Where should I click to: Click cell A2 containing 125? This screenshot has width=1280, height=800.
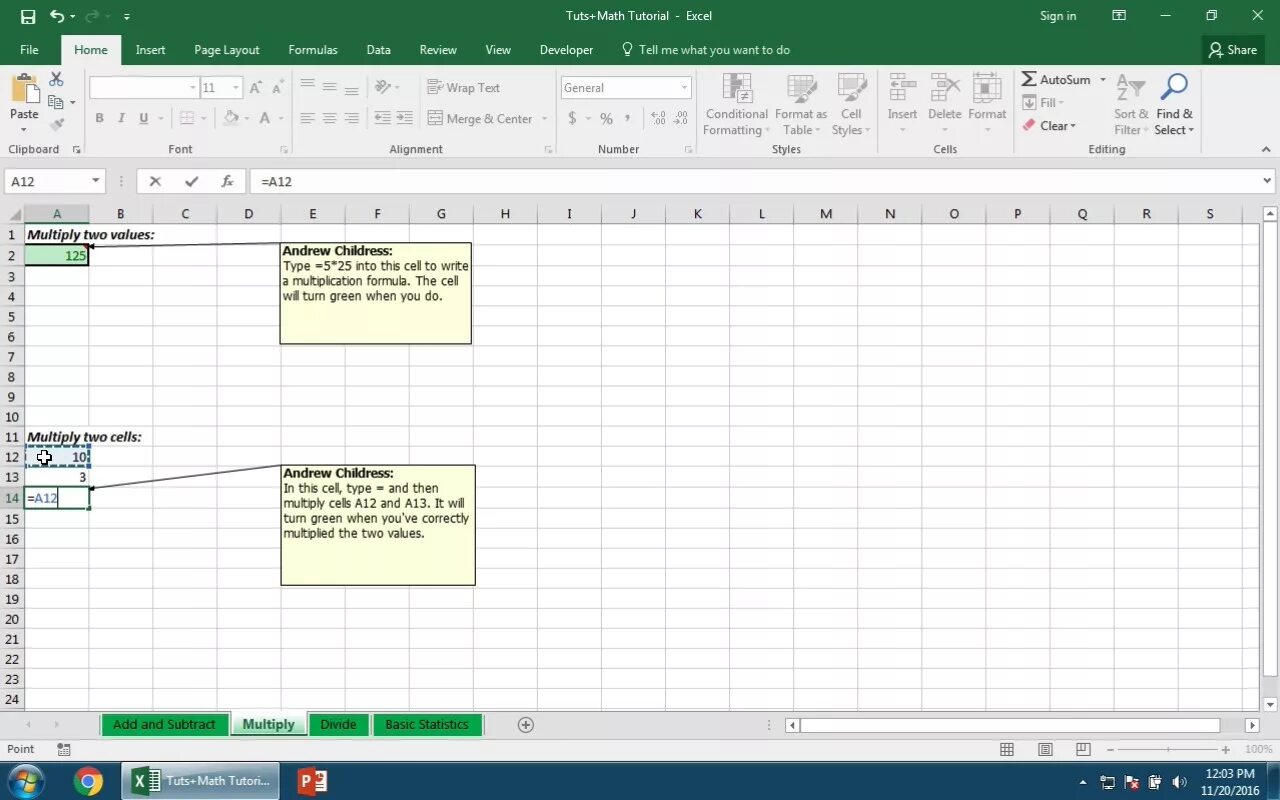pos(57,256)
